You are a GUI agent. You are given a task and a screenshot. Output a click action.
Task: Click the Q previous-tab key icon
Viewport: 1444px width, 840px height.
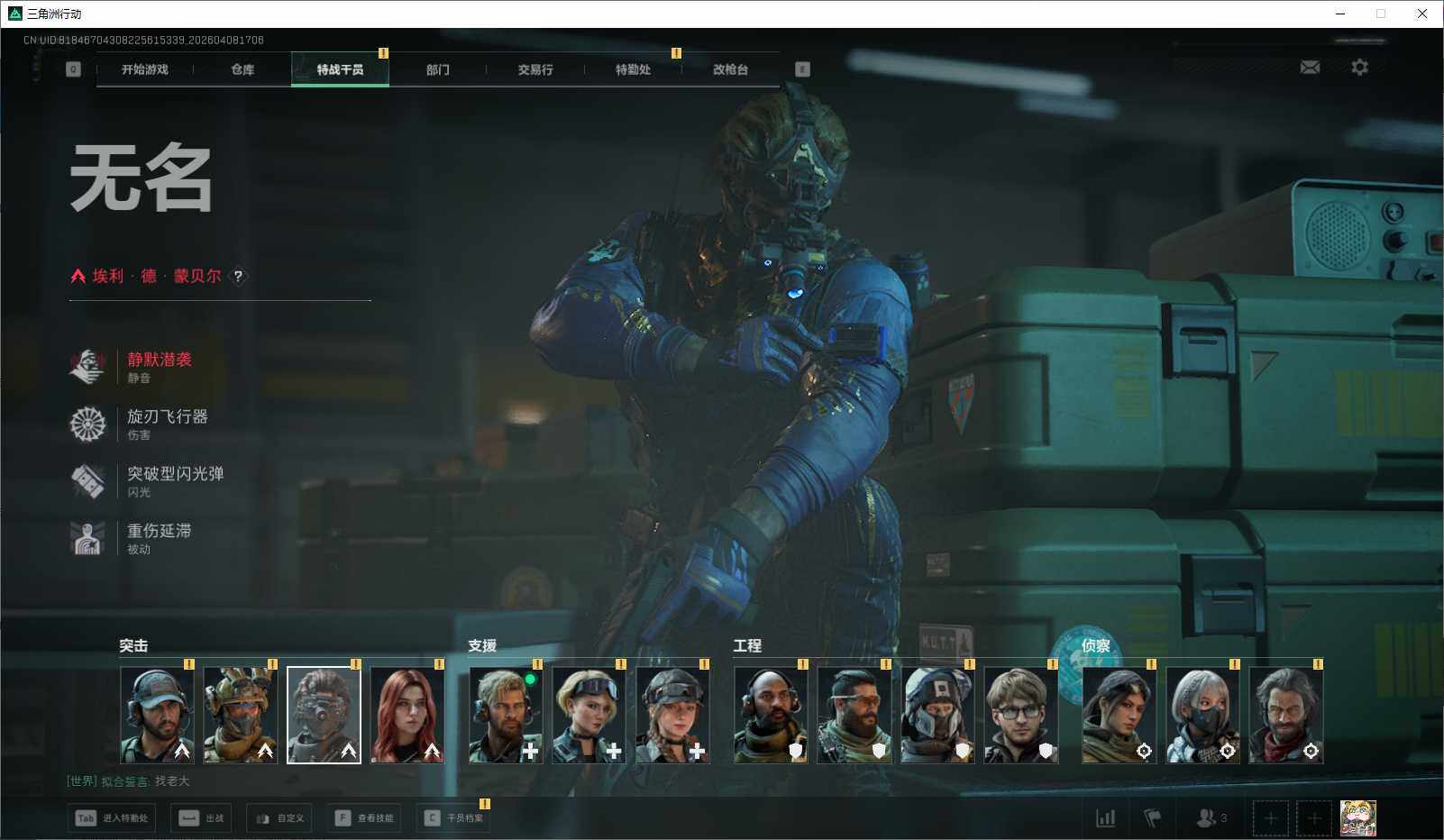click(x=74, y=69)
